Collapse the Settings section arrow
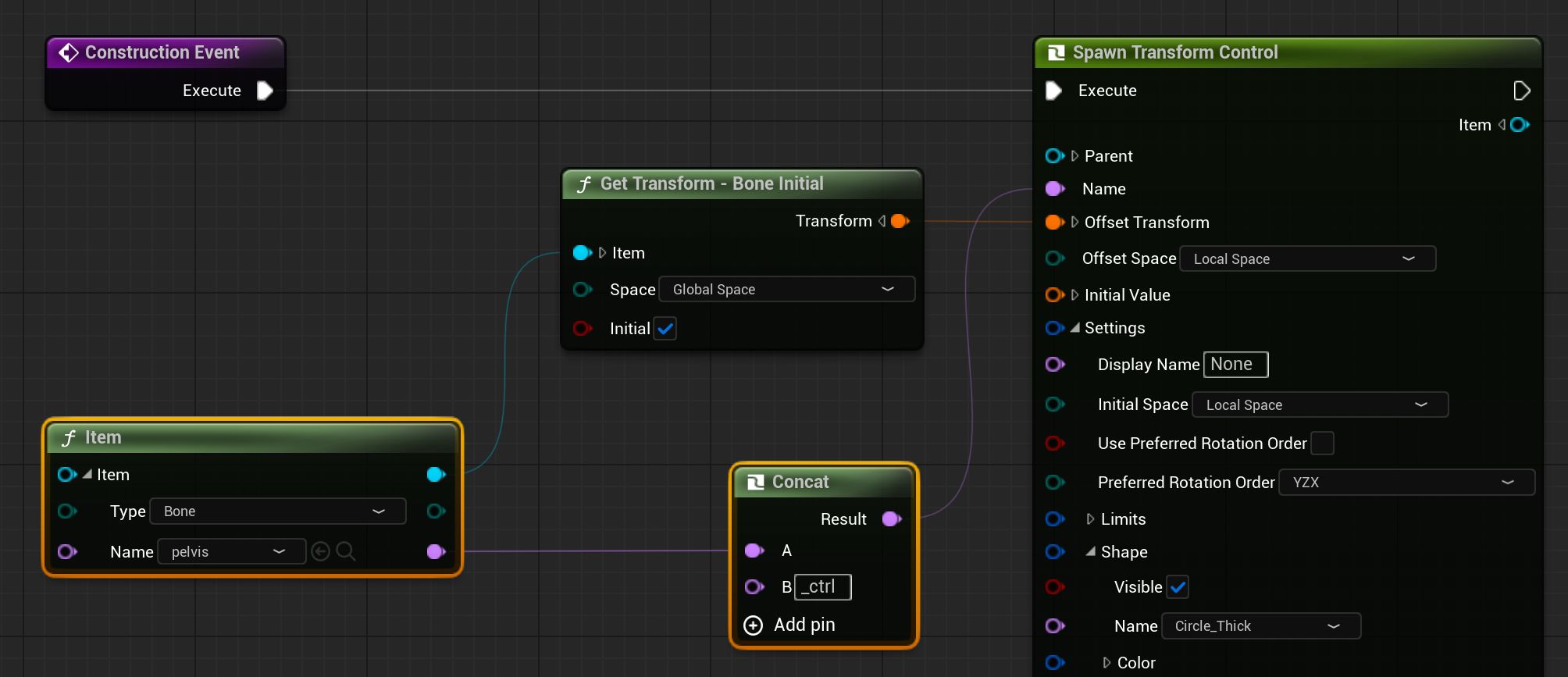The height and width of the screenshot is (677, 1568). pos(1075,328)
